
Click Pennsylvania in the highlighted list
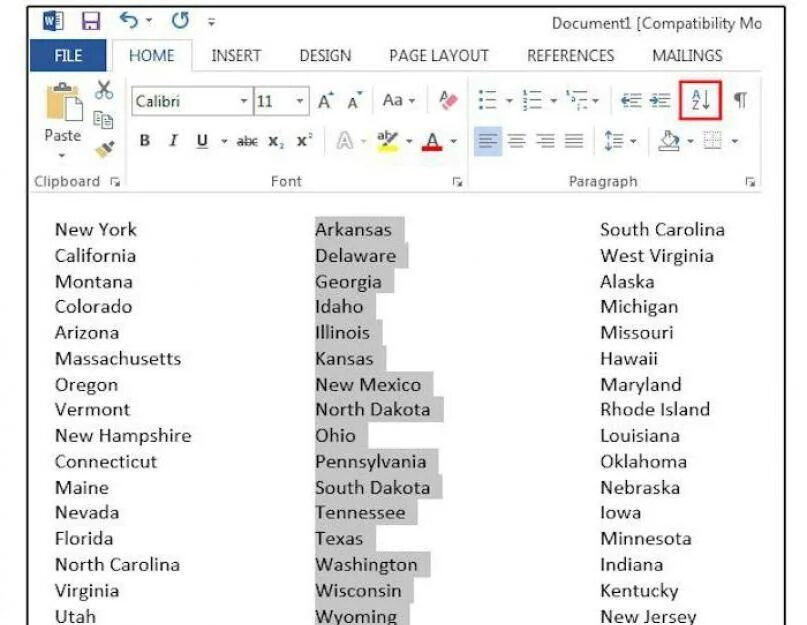371,461
